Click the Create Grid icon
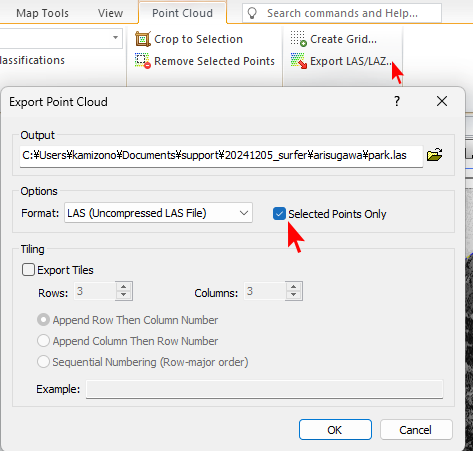The image size is (473, 451). tap(298, 39)
